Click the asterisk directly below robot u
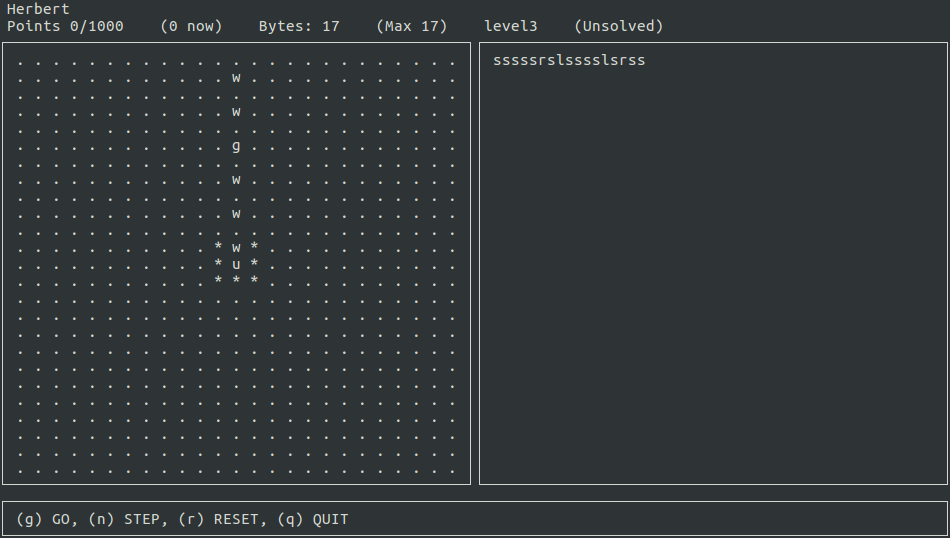This screenshot has width=950, height=538. (236, 281)
